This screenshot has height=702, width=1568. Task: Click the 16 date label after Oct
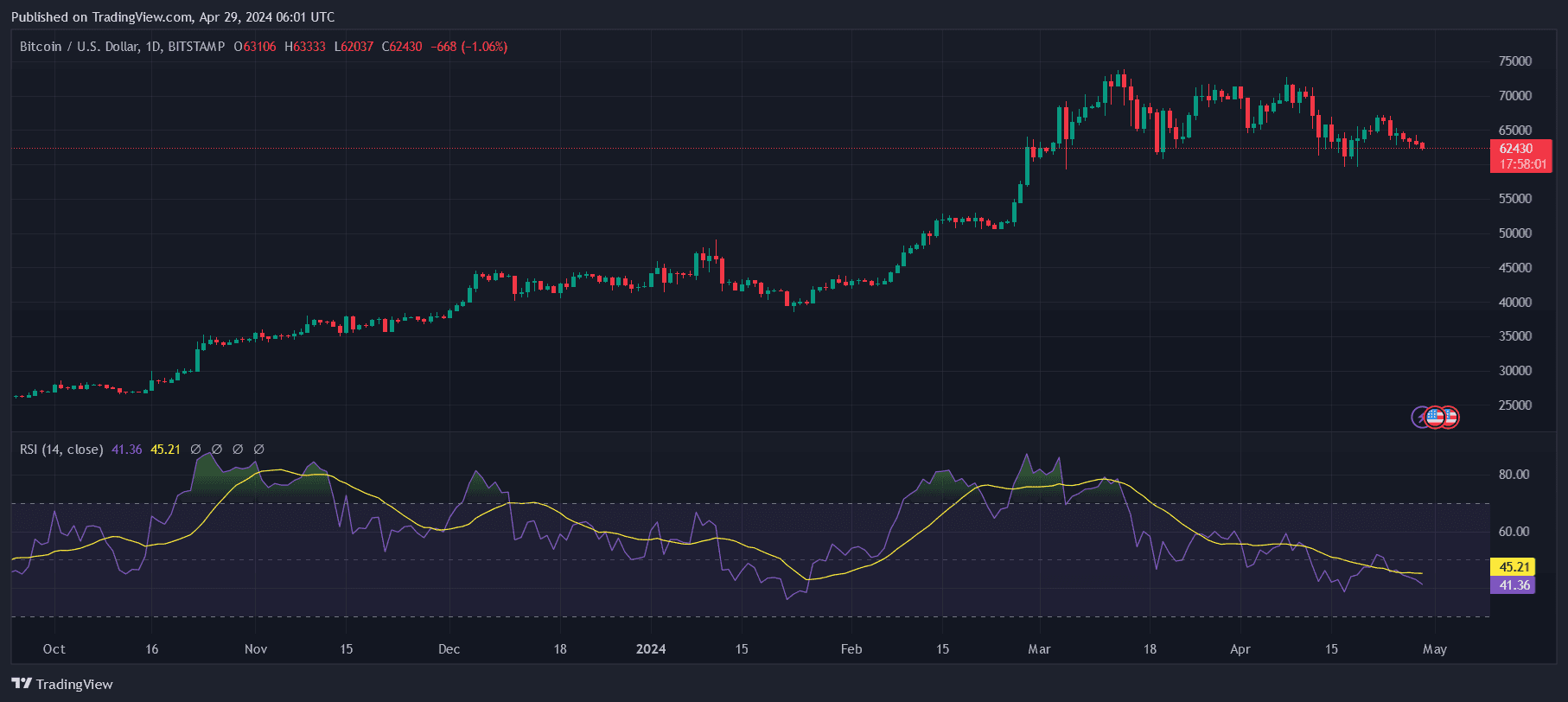click(x=152, y=649)
